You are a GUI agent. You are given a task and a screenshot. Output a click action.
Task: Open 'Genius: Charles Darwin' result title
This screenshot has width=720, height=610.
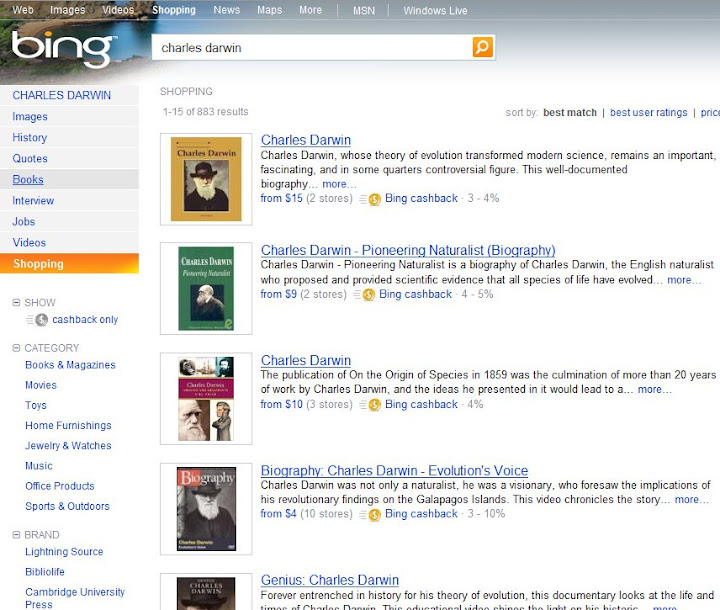click(330, 580)
